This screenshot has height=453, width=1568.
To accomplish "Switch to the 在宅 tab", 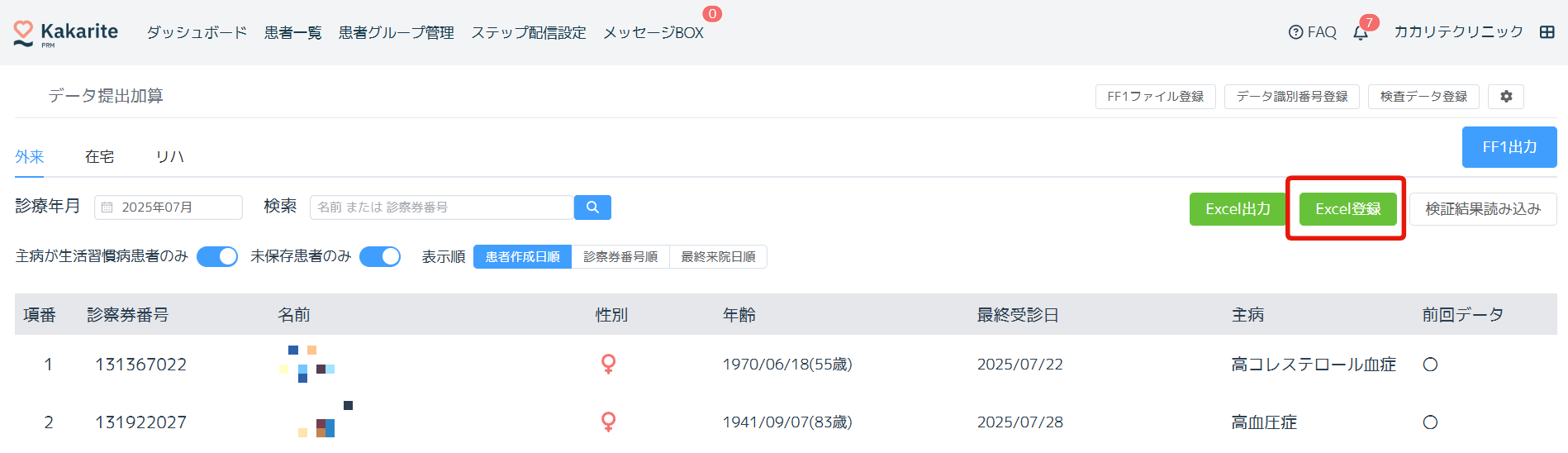I will tap(99, 157).
